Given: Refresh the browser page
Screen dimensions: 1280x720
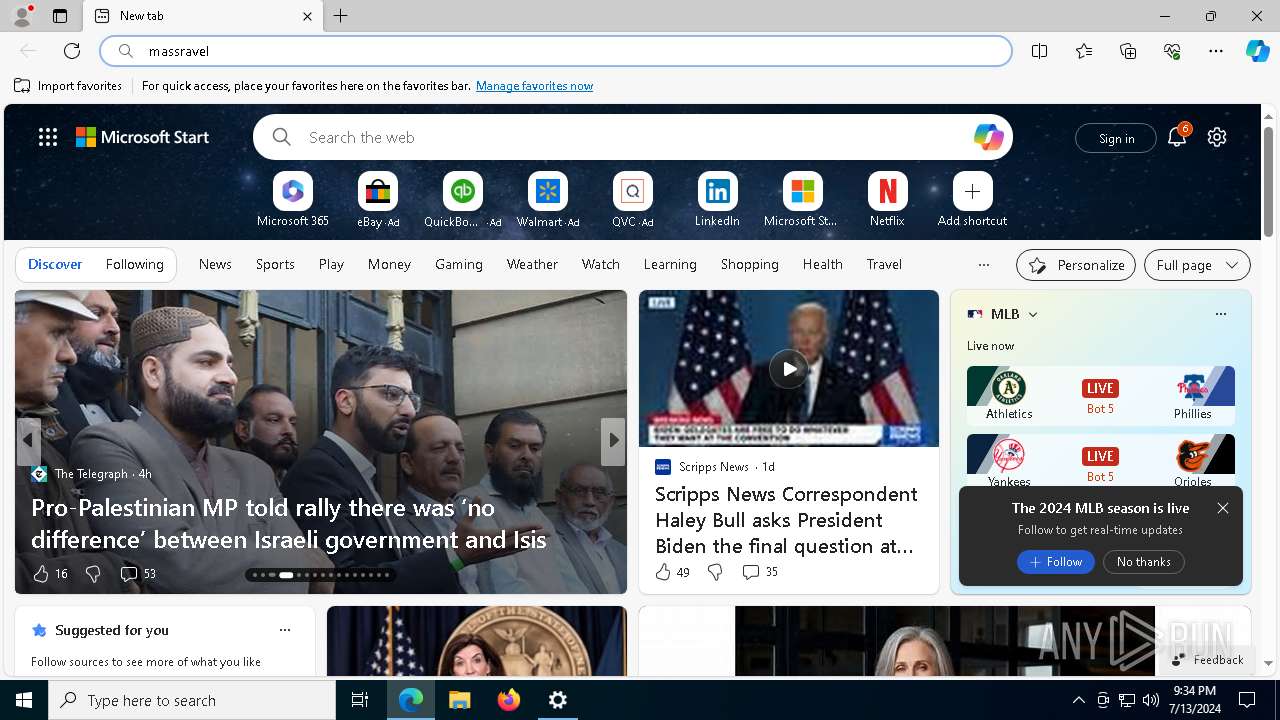Looking at the screenshot, I should [x=72, y=51].
